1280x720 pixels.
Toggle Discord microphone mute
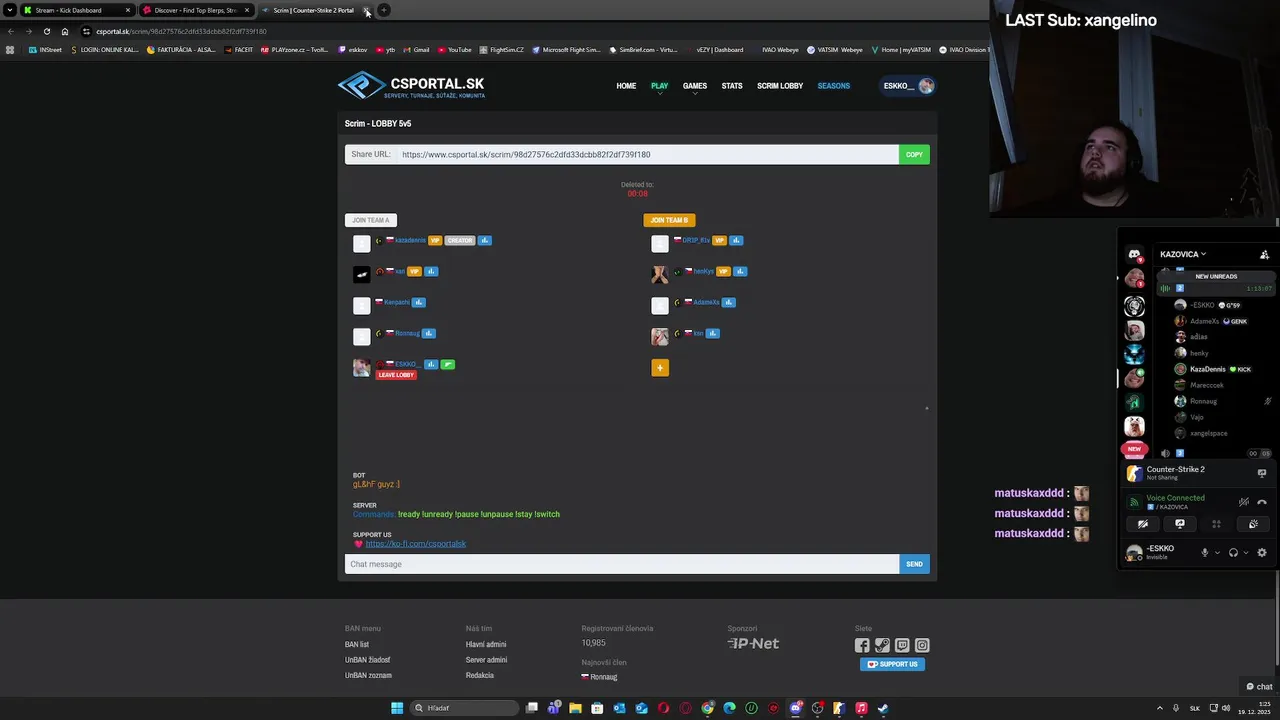(x=1204, y=552)
